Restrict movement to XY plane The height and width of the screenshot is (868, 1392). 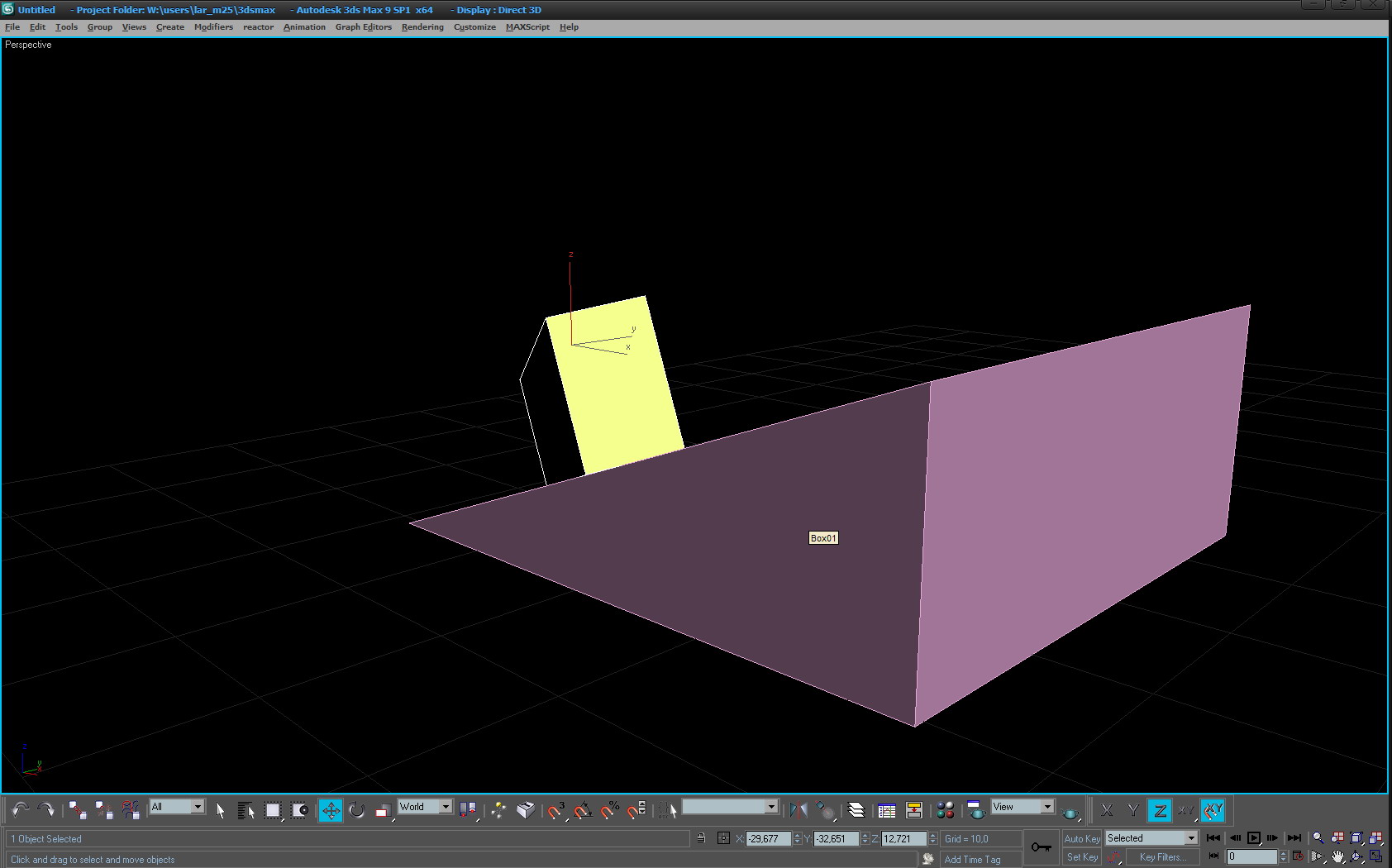click(1186, 811)
